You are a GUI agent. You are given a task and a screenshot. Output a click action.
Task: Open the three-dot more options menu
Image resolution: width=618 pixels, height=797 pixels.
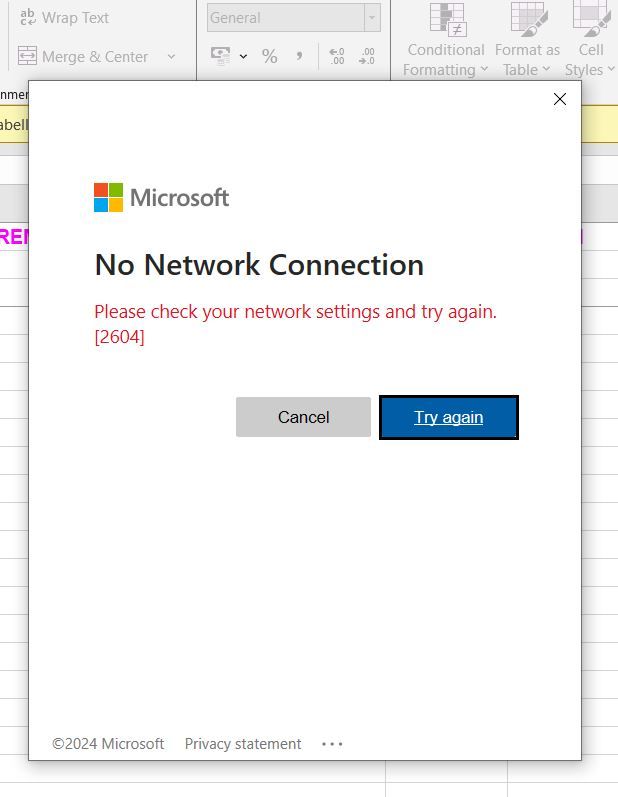[332, 744]
